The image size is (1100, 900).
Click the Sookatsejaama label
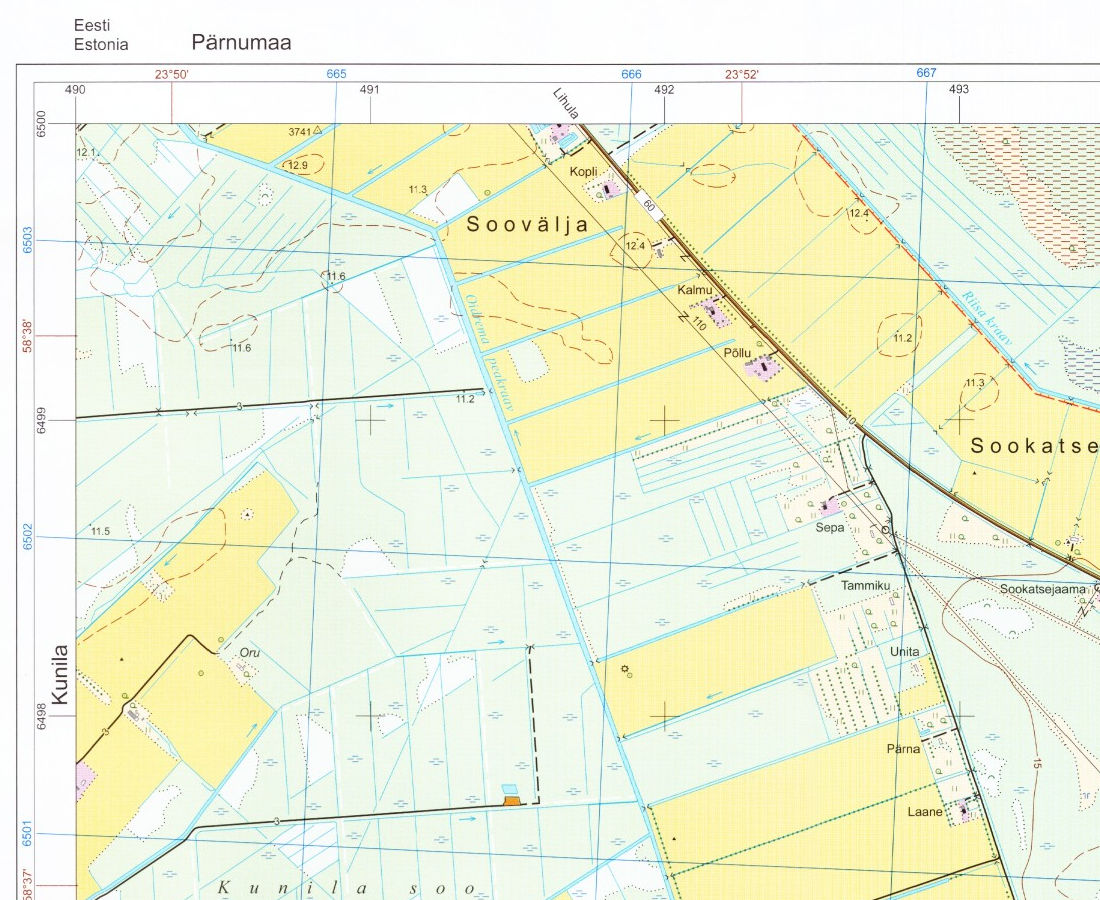pos(1042,589)
